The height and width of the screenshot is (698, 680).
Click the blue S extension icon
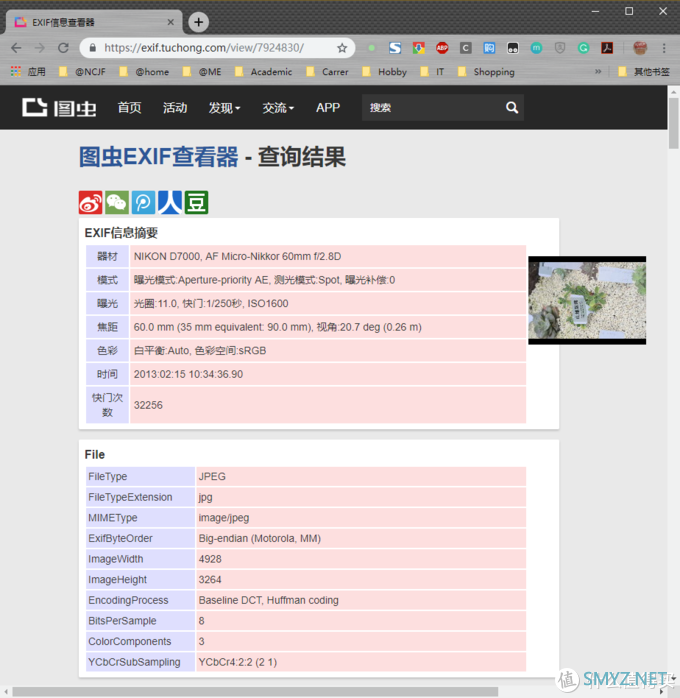395,48
